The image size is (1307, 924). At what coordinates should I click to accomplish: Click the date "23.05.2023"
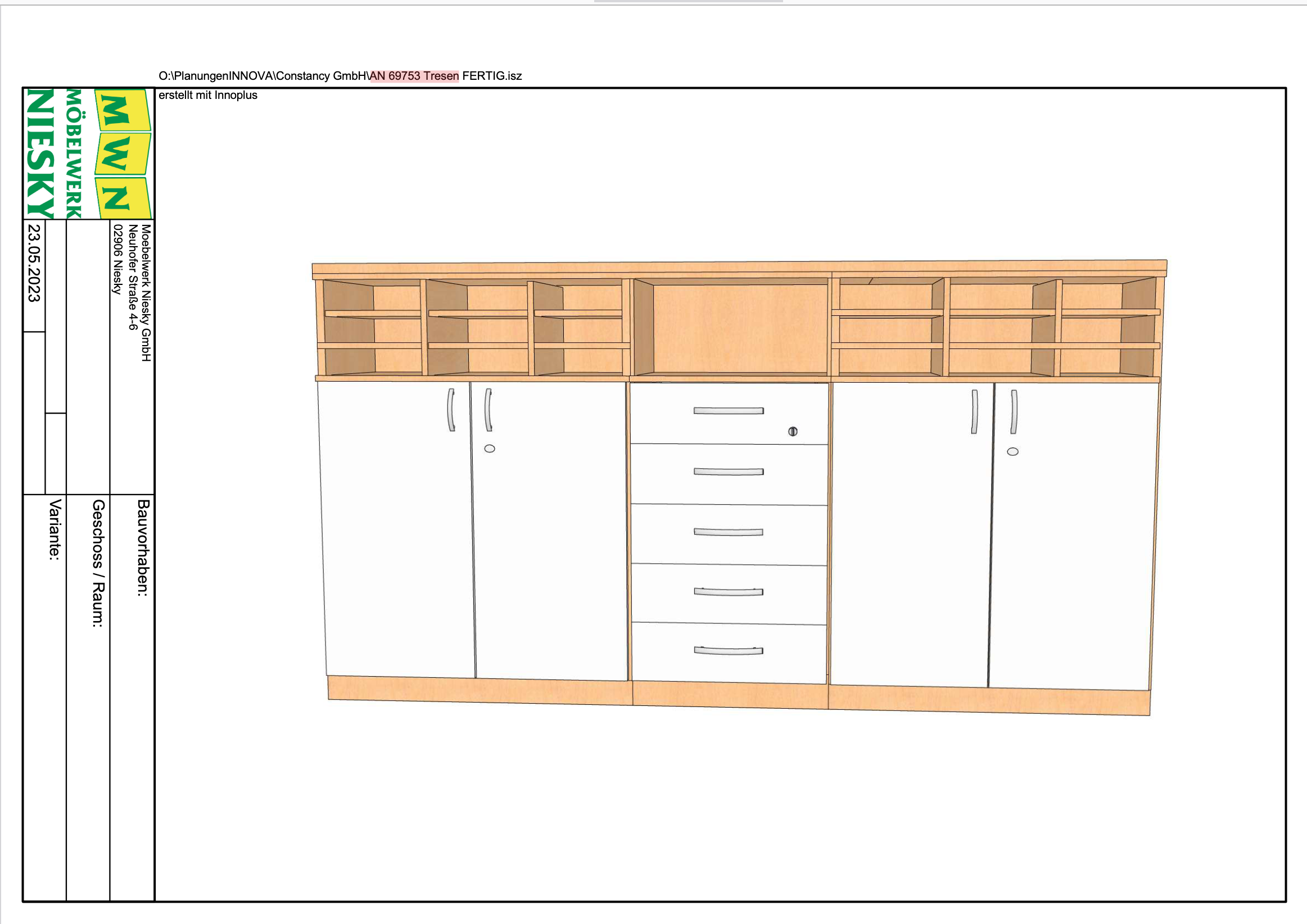pyautogui.click(x=34, y=263)
